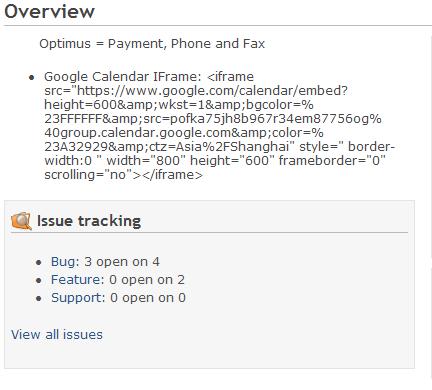Open the Bug tracker link
The width and height of the screenshot is (432, 390).
point(65,262)
